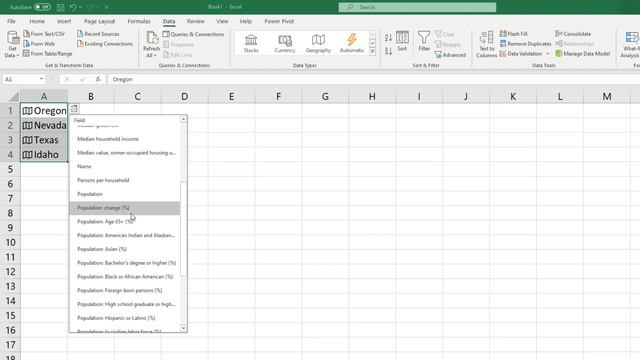Select Population: Foreign born persons (%)
This screenshot has width=640, height=360.
pyautogui.click(x=124, y=290)
